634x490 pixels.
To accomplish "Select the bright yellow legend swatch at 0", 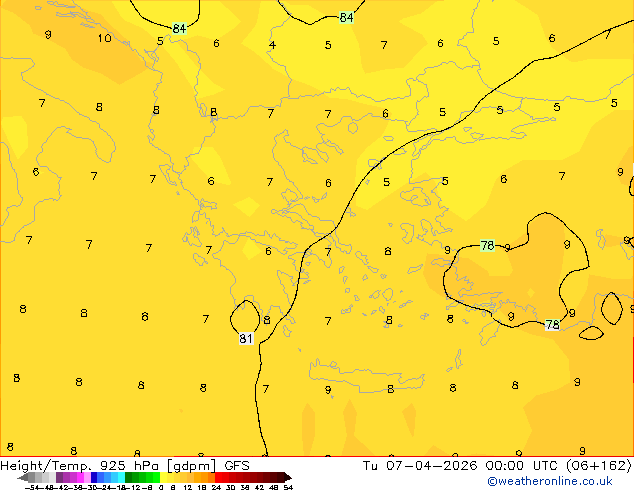I will [163, 477].
